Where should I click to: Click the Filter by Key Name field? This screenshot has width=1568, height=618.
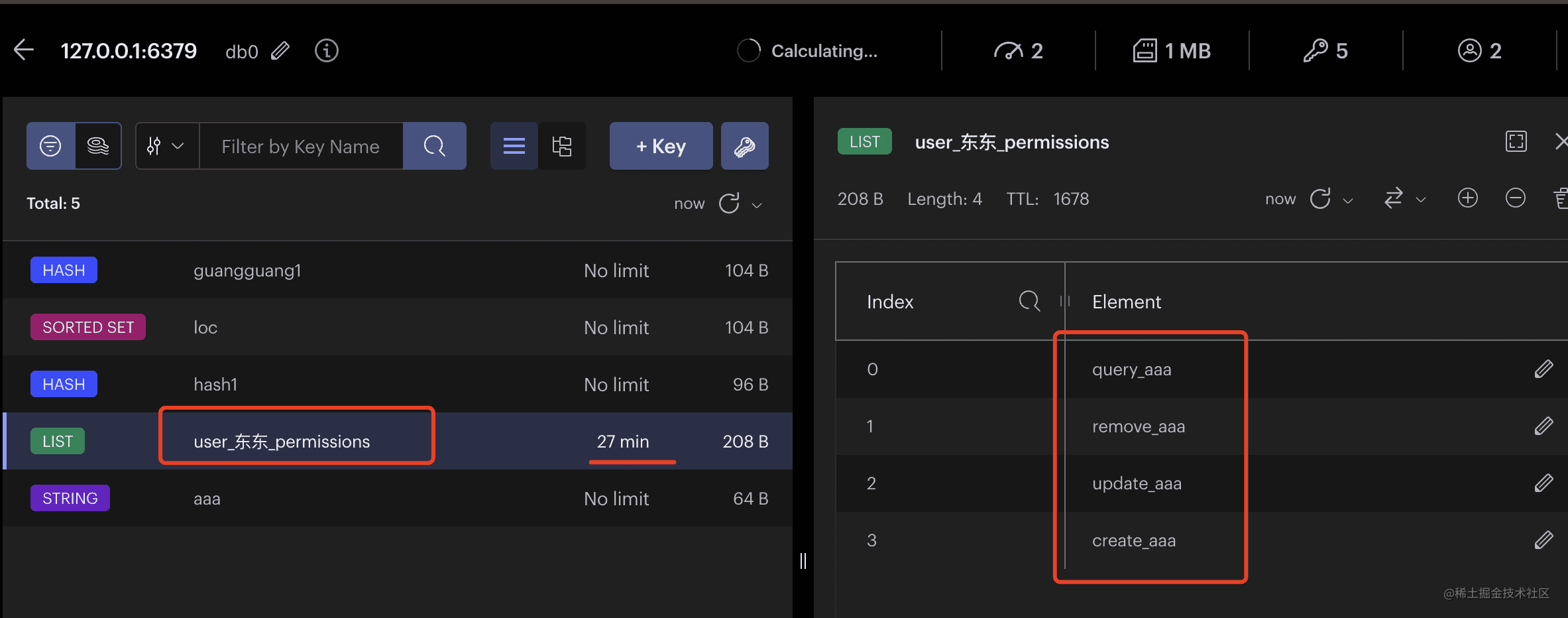[x=300, y=146]
